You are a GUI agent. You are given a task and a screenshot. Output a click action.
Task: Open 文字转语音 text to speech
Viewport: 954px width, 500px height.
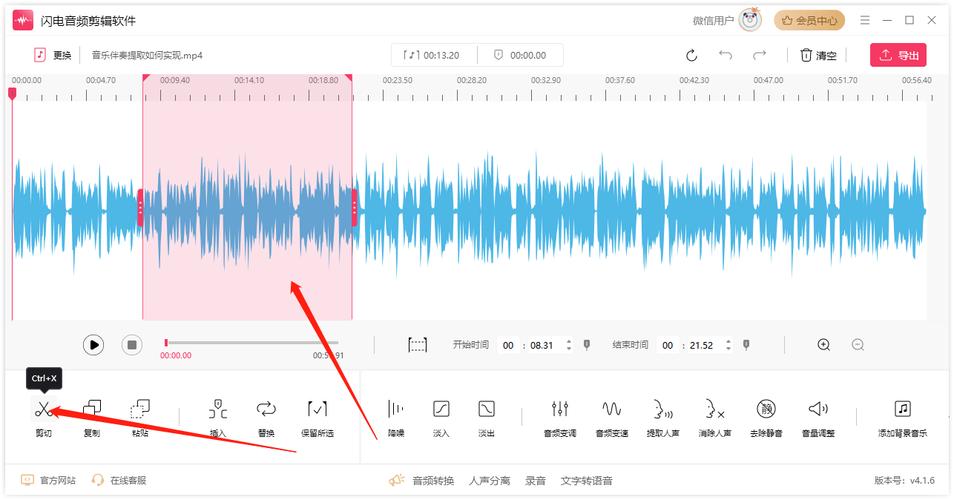[586, 481]
